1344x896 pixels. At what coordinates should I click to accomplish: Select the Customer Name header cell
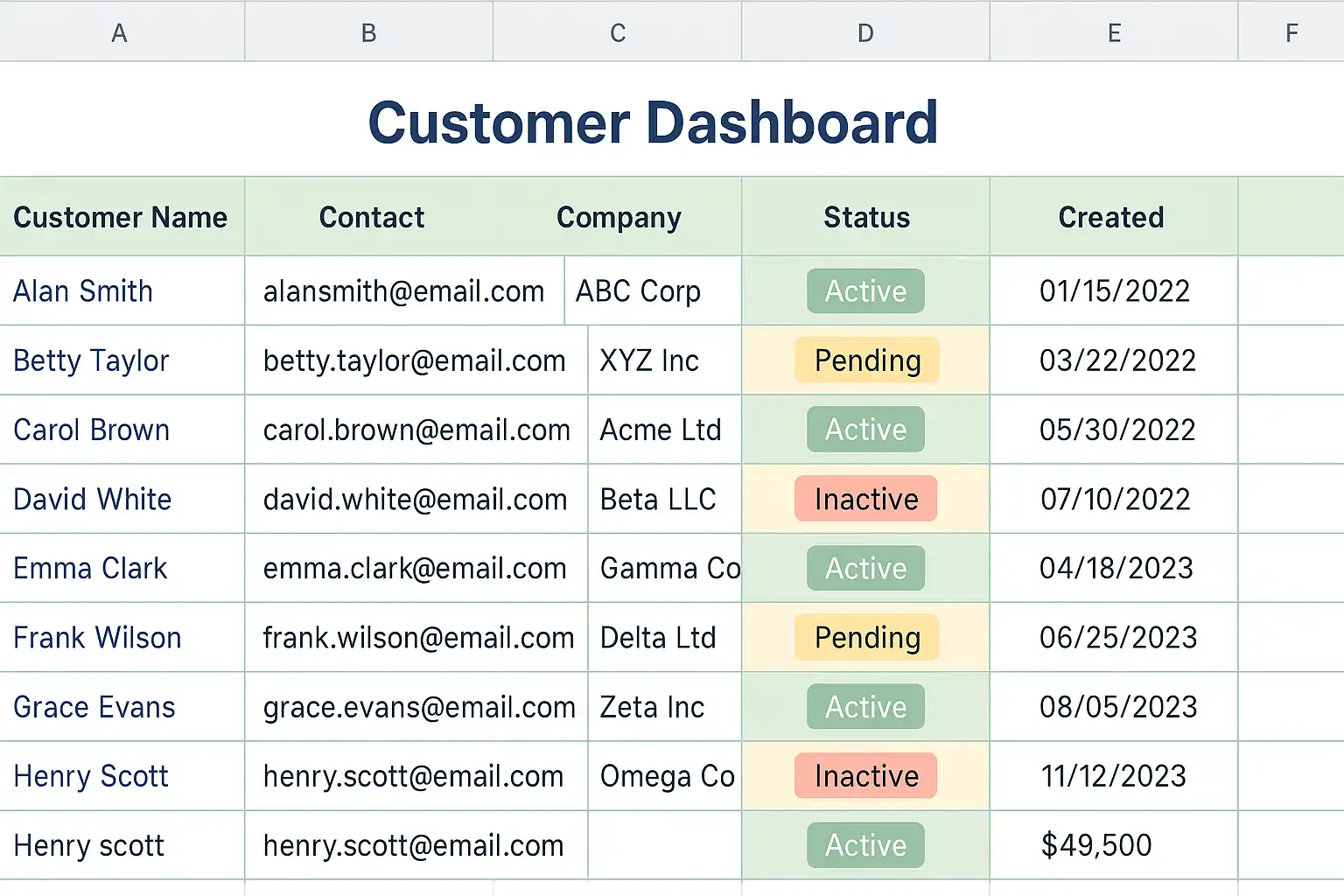[x=121, y=217]
